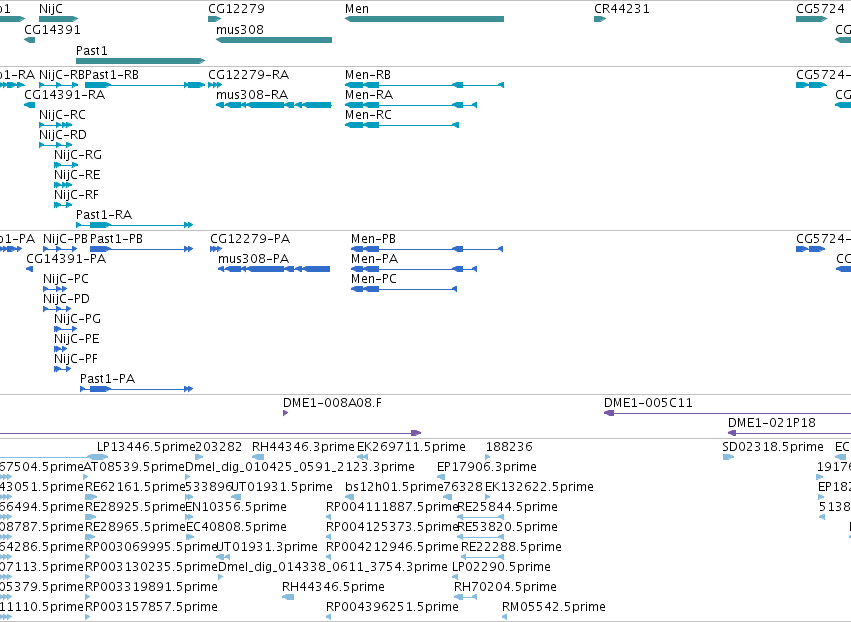Select the NijC gene label

coord(51,9)
